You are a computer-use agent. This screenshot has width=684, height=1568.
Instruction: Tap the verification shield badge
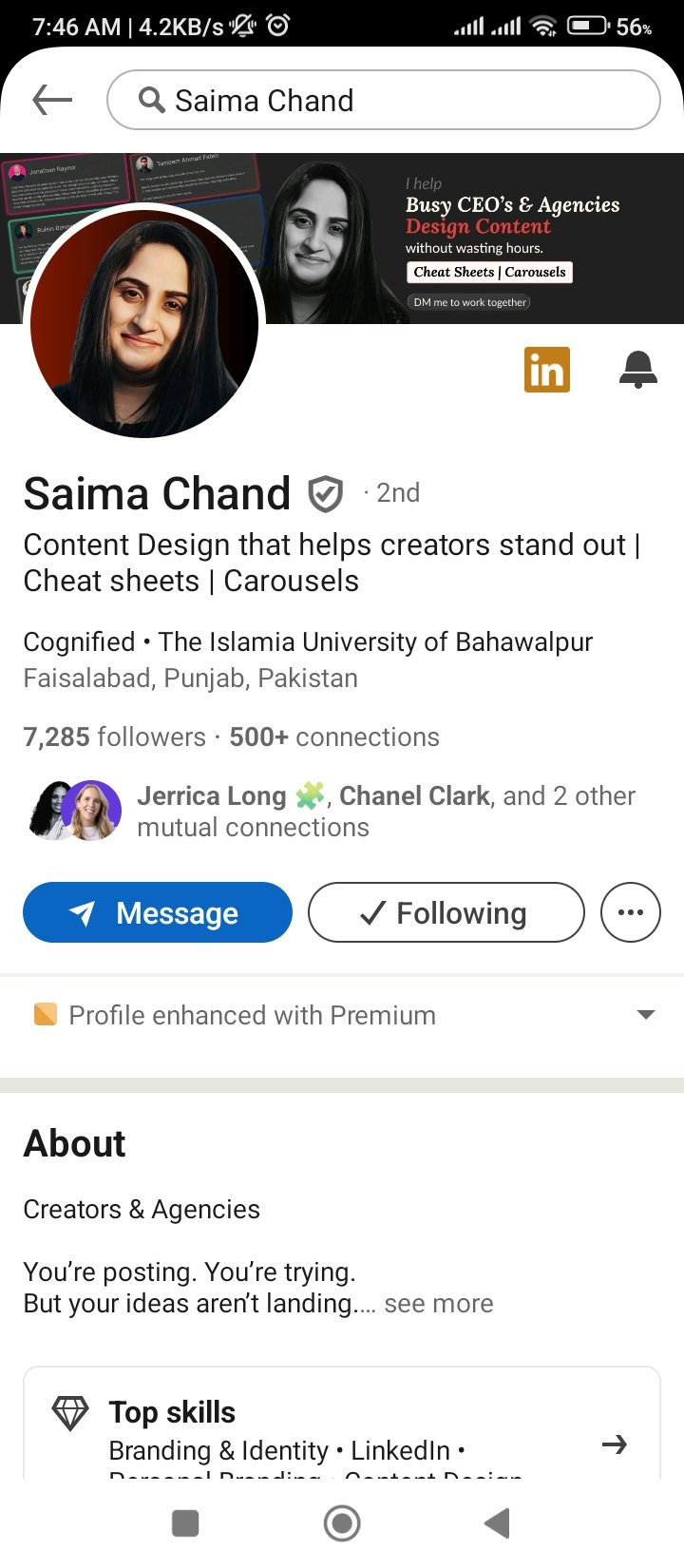(x=325, y=494)
